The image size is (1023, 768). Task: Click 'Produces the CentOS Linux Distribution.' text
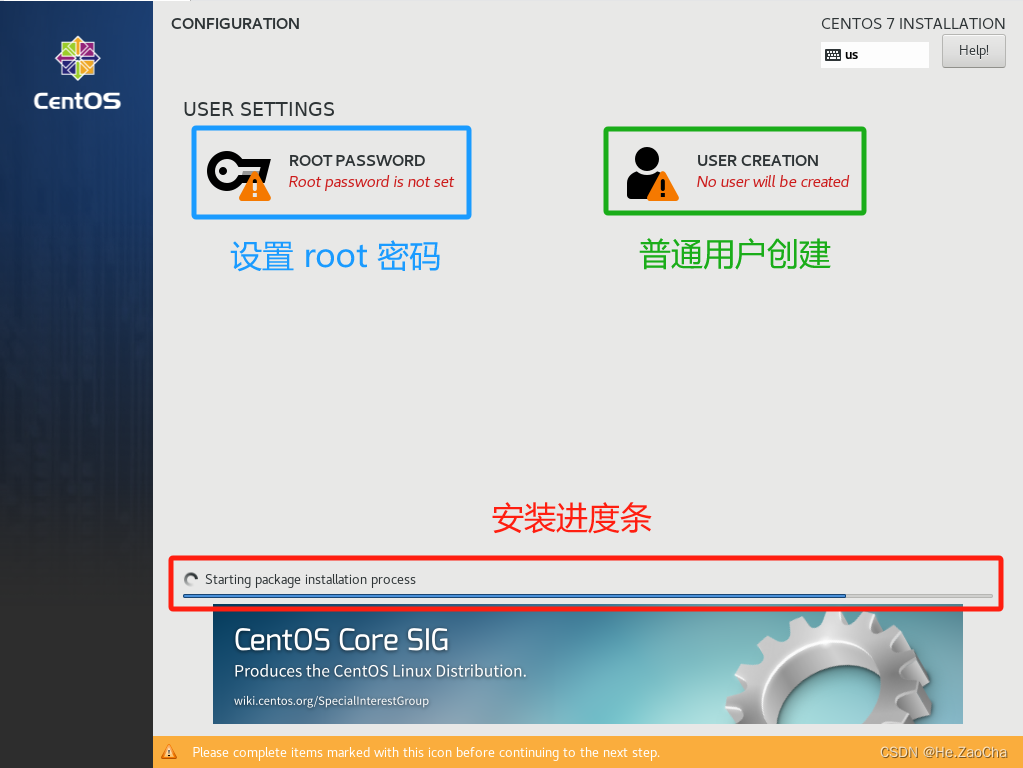click(380, 671)
